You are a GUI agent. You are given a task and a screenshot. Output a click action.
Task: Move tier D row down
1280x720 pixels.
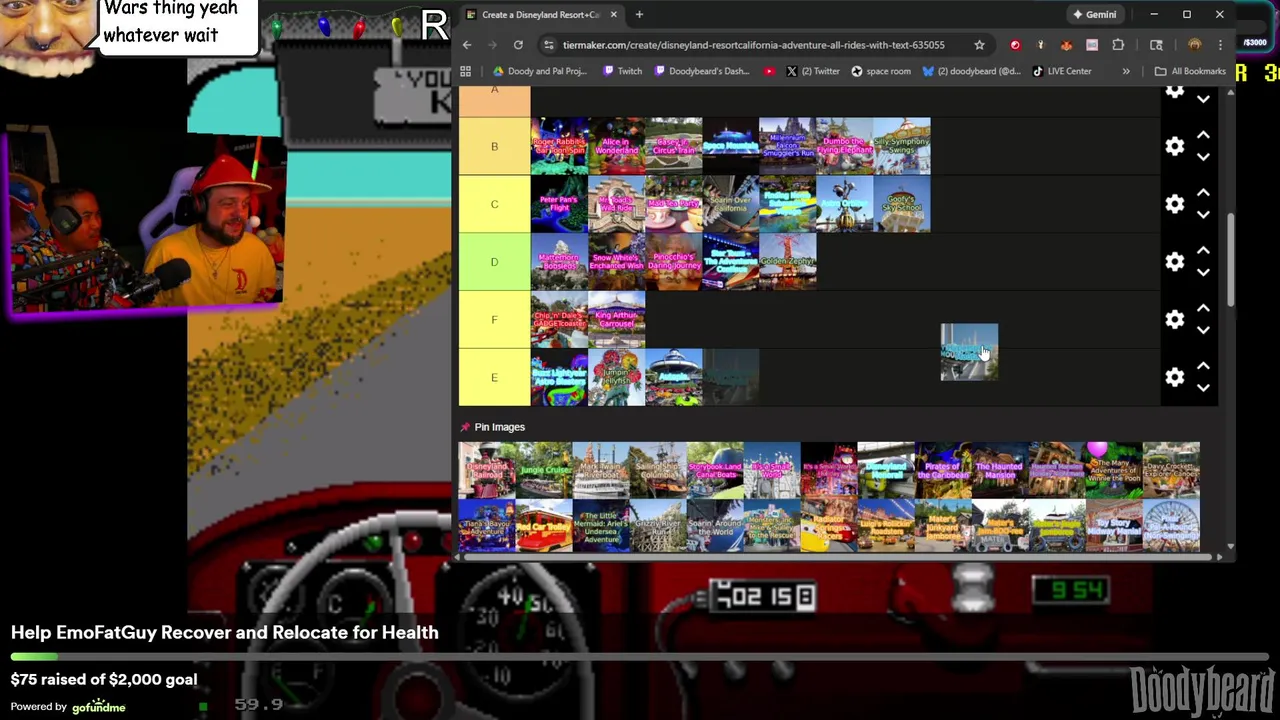pyautogui.click(x=1203, y=273)
